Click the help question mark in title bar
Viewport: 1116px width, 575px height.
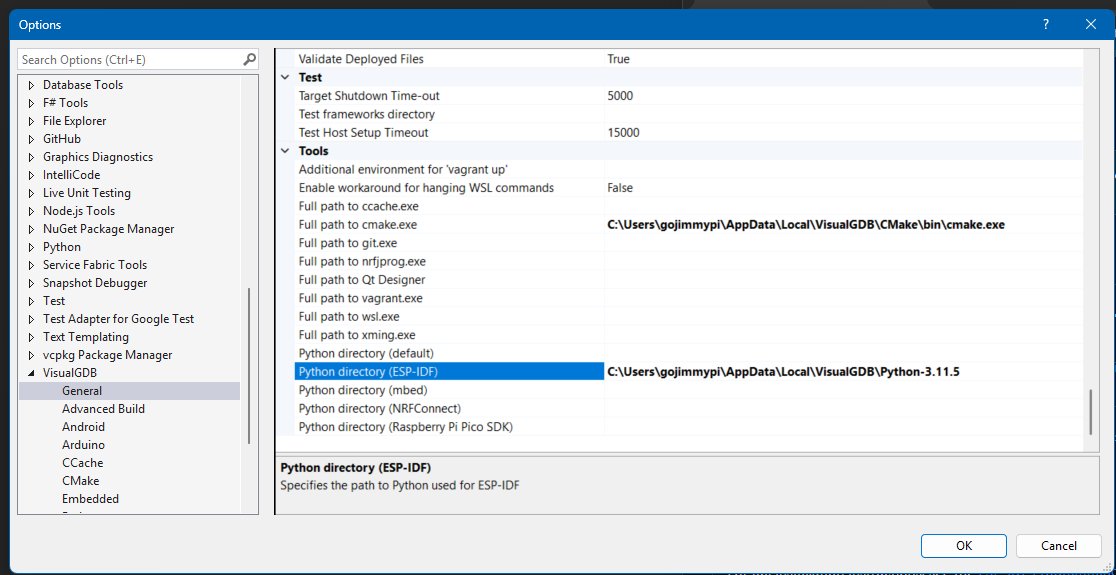click(1046, 24)
